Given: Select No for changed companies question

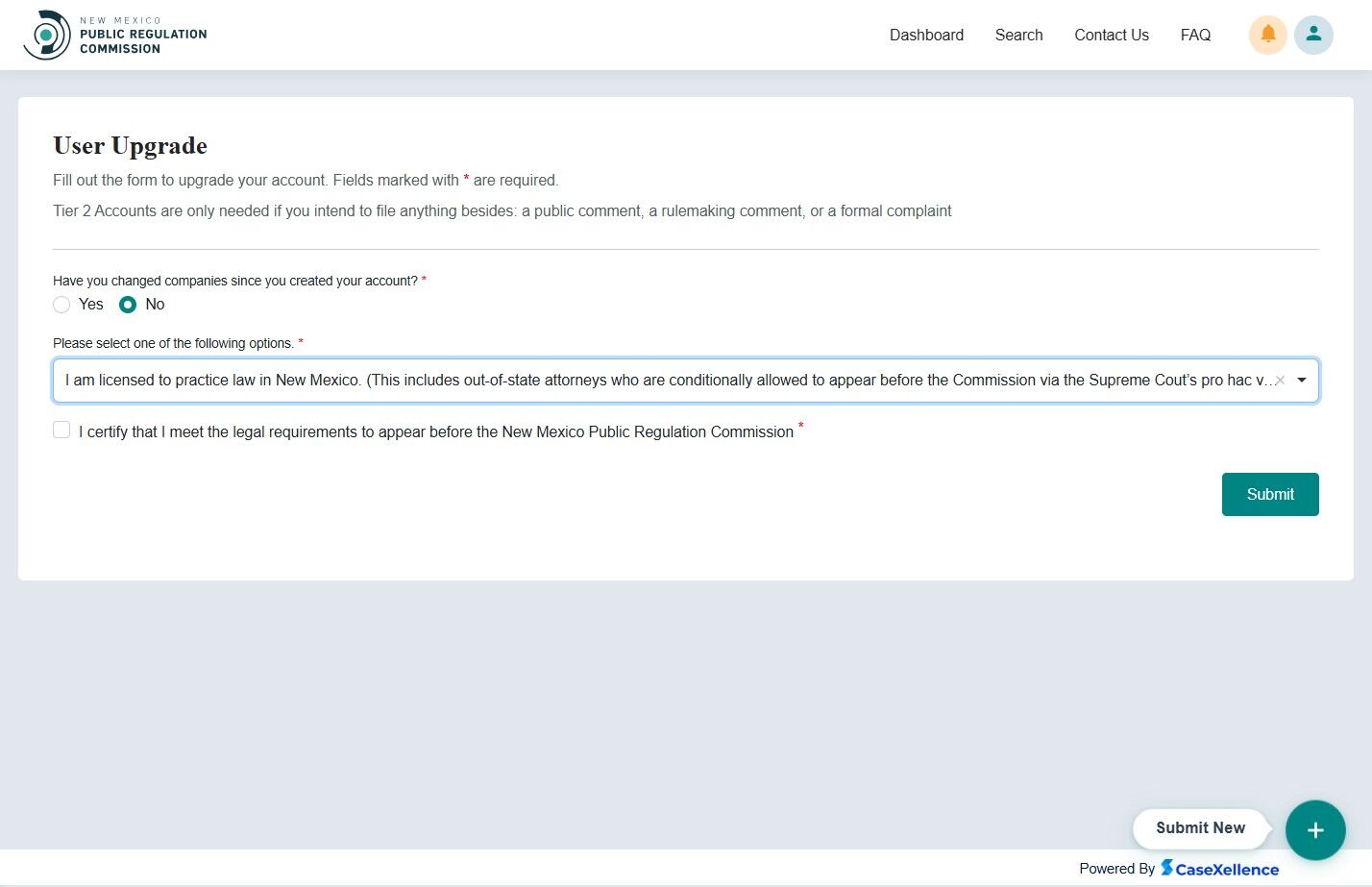Looking at the screenshot, I should [128, 304].
